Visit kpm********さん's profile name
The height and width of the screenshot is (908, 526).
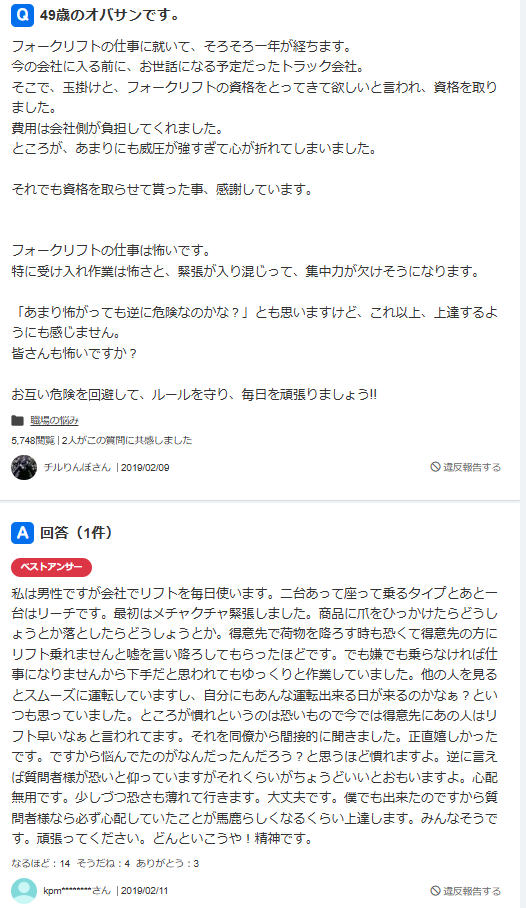click(77, 891)
